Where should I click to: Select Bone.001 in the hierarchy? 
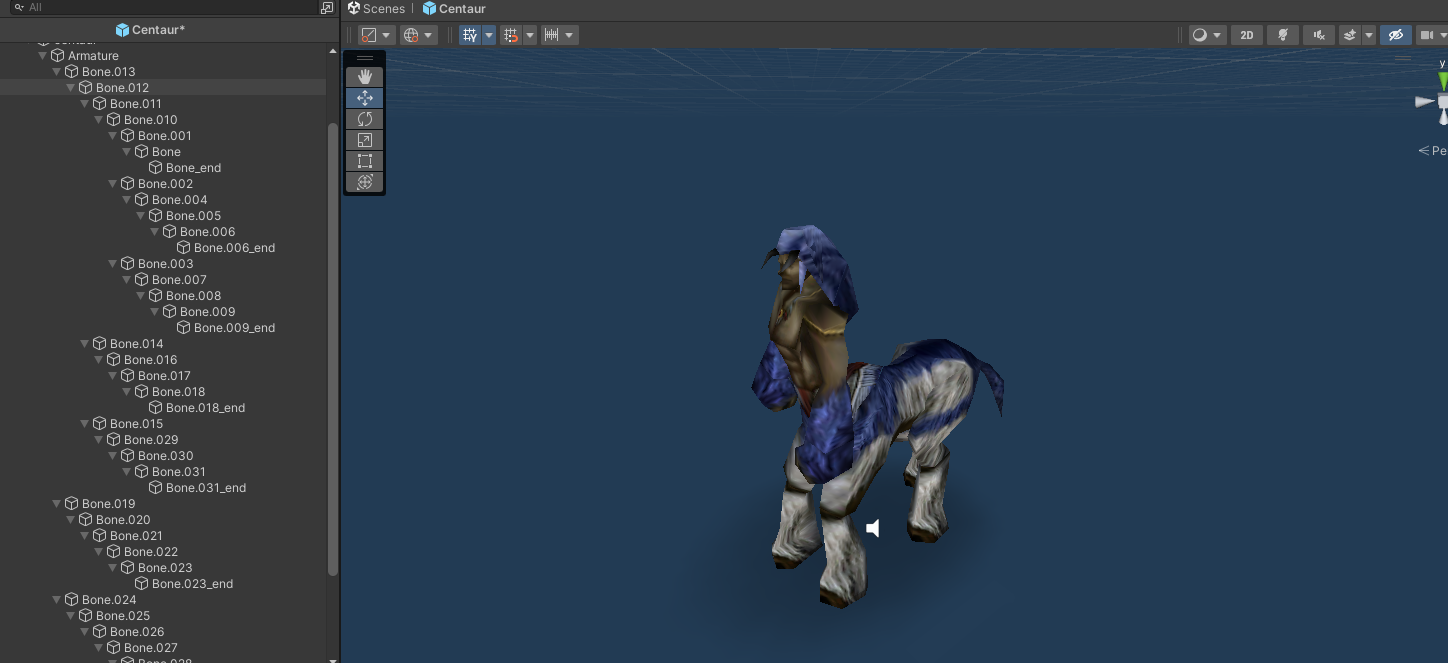(x=163, y=136)
